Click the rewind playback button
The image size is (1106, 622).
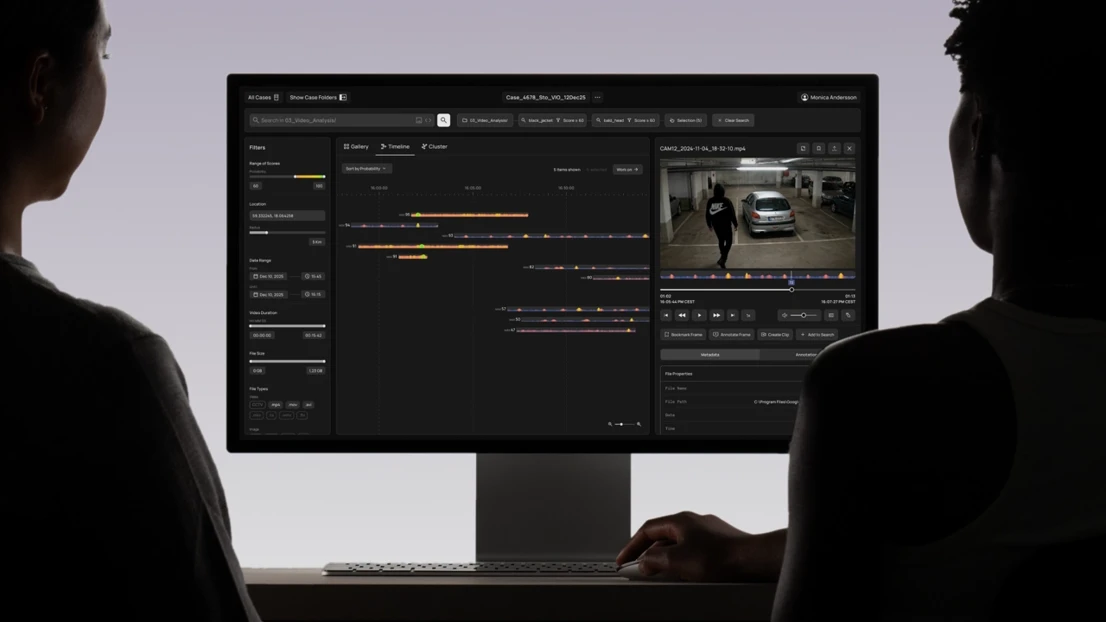click(682, 316)
